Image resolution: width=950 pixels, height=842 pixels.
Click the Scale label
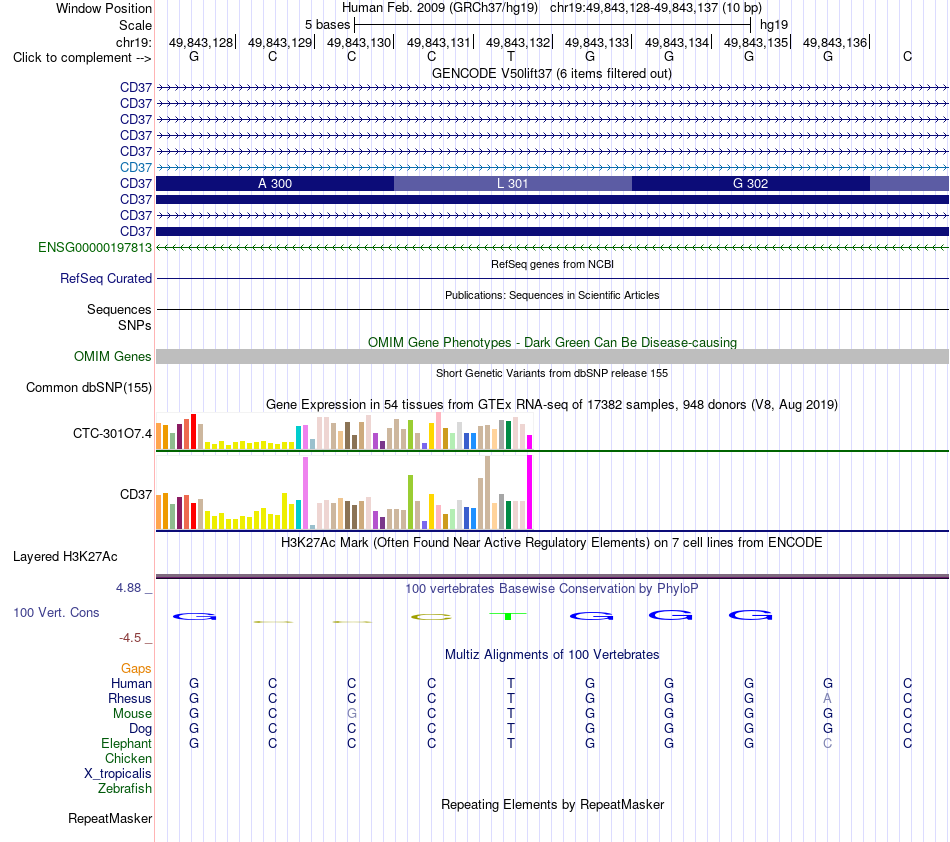click(x=135, y=25)
